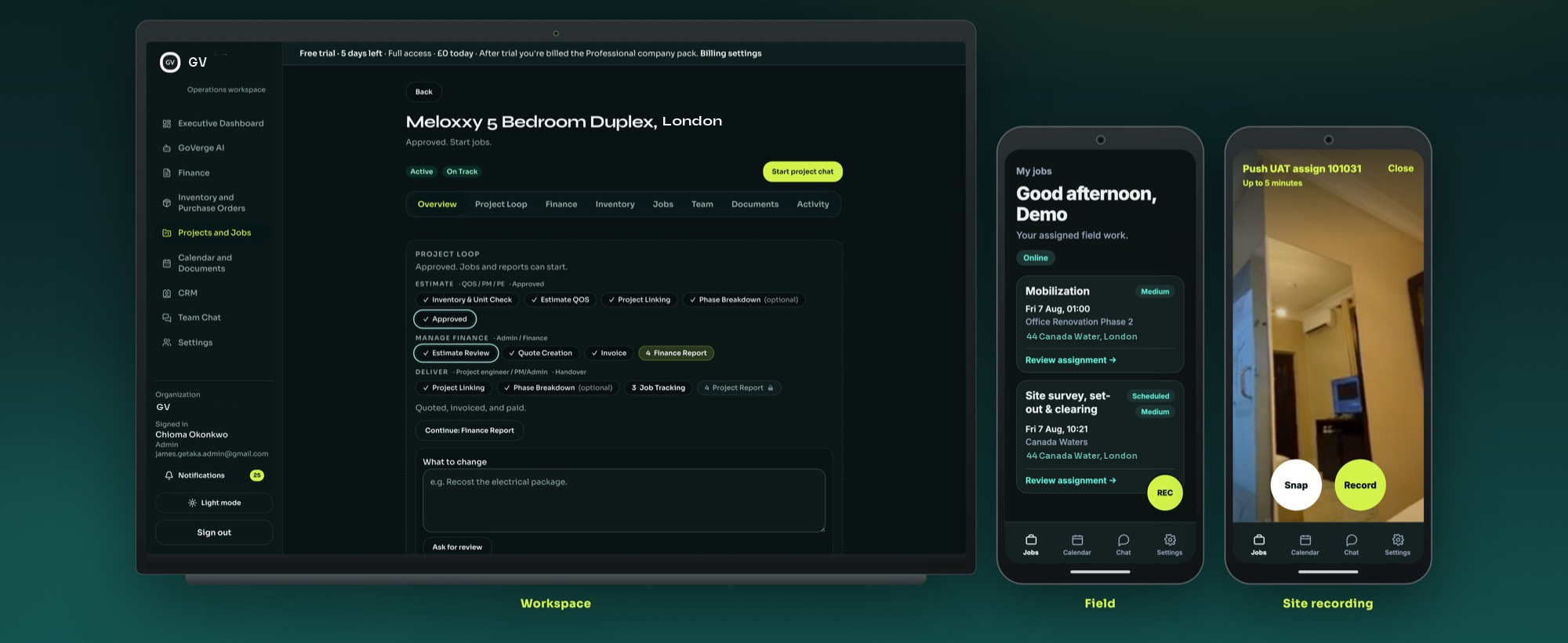Image resolution: width=1568 pixels, height=643 pixels.
Task: Open the Mobilization job card title
Action: tap(1057, 291)
